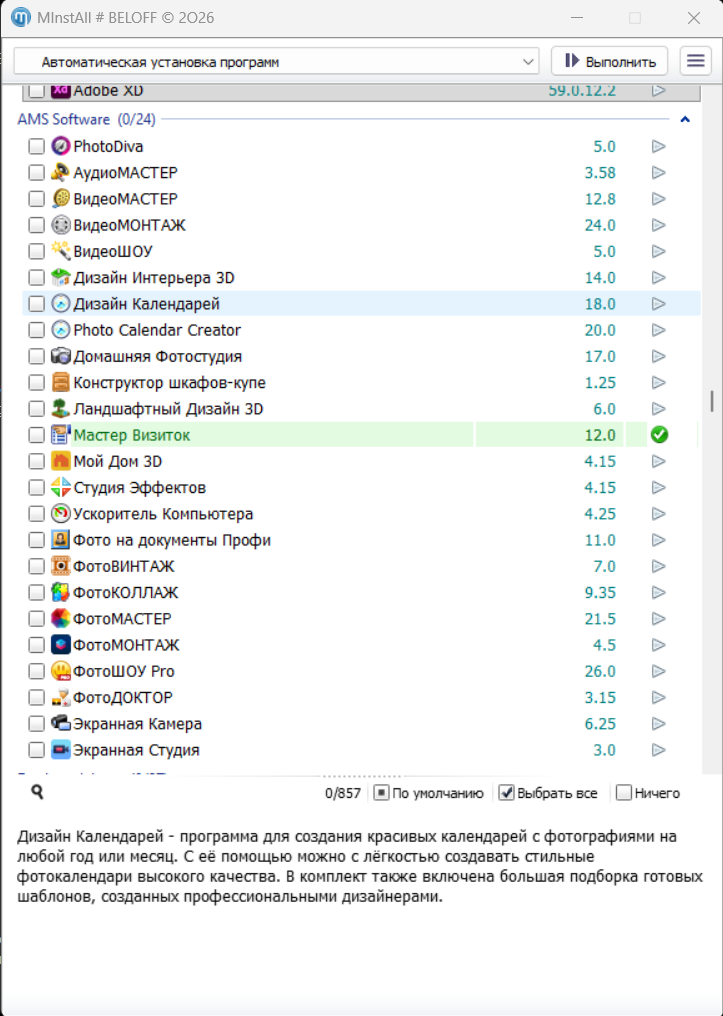The height and width of the screenshot is (1016, 723).
Task: Click the ФотоМАСТЕР colorful icon
Action: click(60, 619)
